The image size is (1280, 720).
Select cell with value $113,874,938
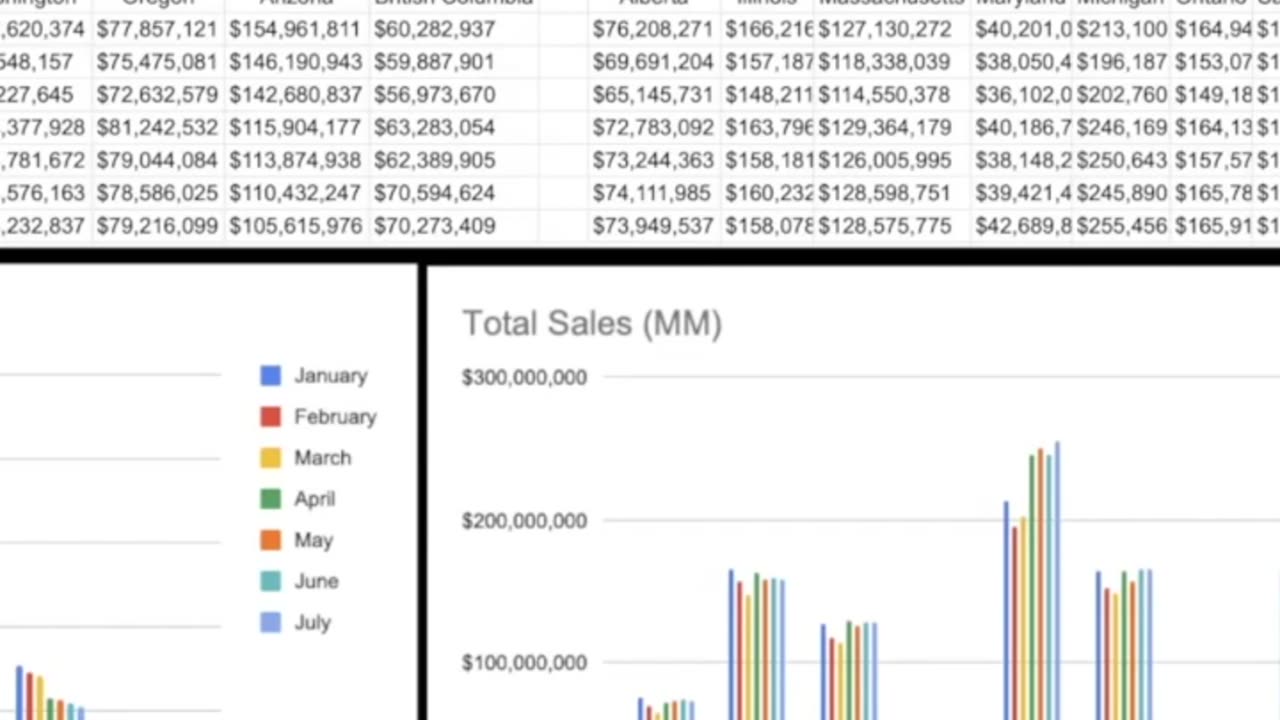(x=295, y=160)
